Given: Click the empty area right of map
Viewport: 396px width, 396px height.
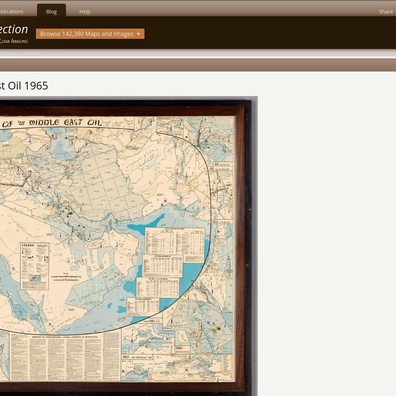Looking at the screenshot, I should pos(327,233).
